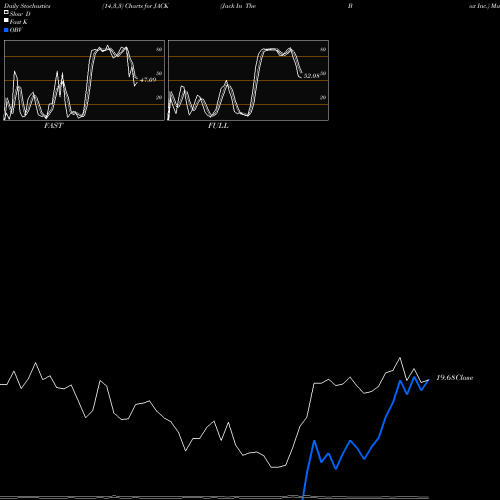Click the FAST chart label

point(53,126)
